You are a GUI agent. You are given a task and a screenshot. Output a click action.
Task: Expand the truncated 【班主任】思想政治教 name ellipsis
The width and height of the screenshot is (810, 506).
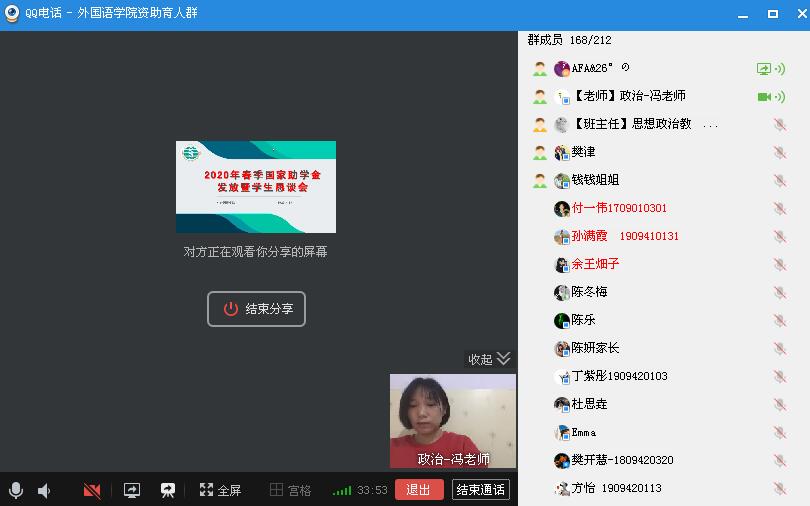point(710,125)
